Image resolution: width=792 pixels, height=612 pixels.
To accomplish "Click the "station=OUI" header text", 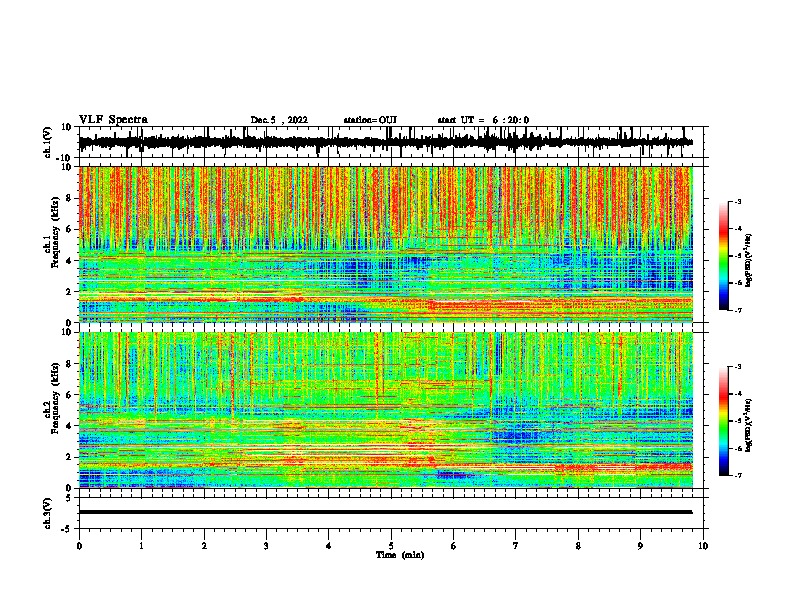I will click(370, 120).
